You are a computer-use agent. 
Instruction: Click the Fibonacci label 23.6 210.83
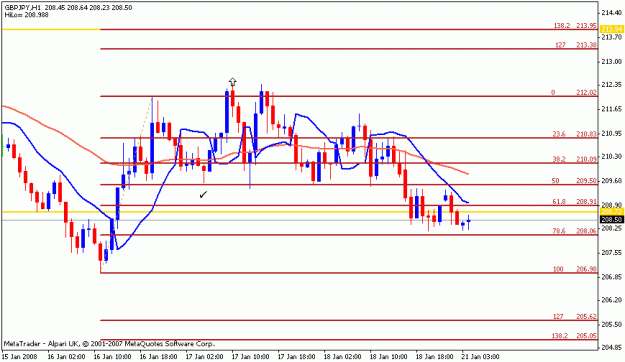click(575, 134)
